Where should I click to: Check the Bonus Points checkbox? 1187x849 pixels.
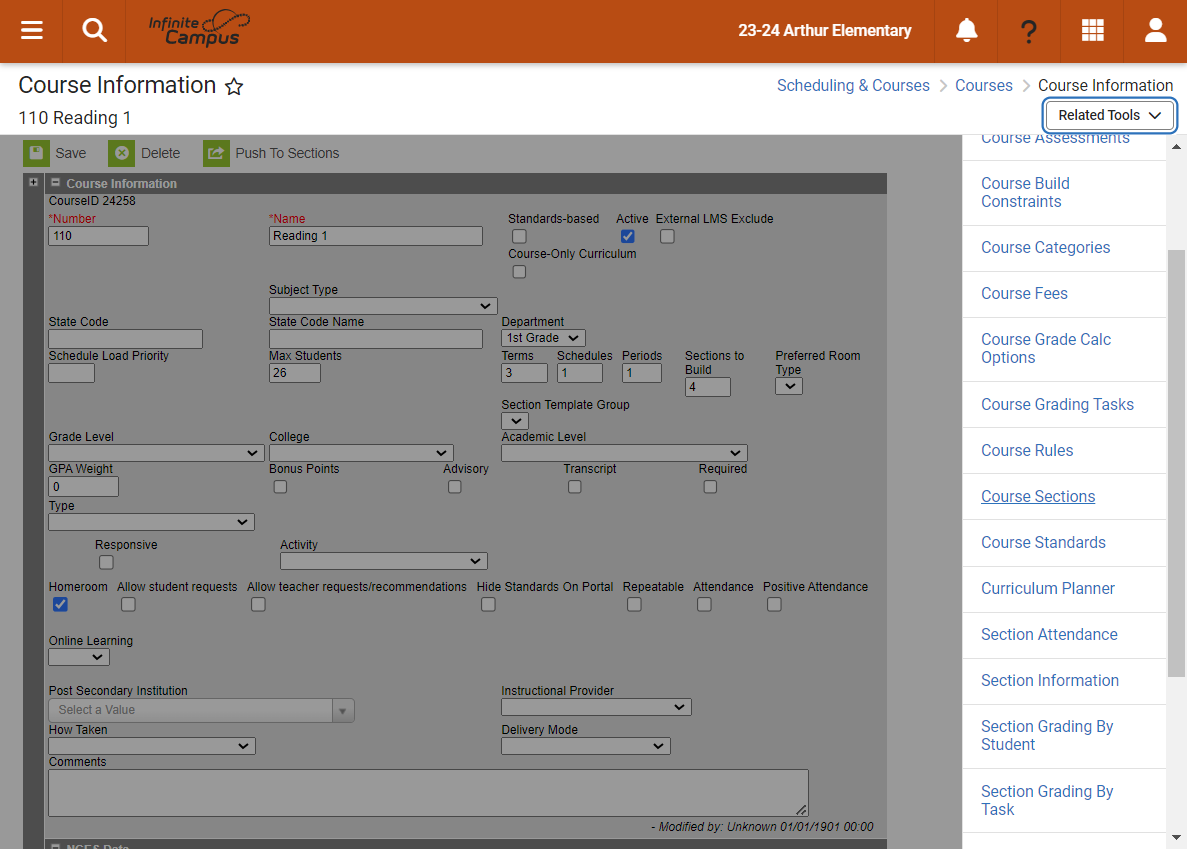[x=280, y=487]
